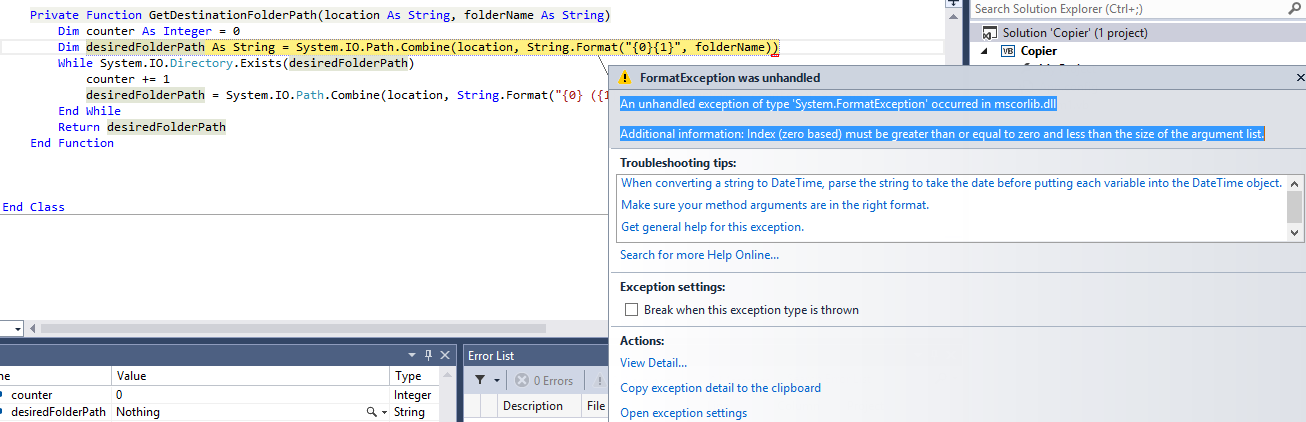Pin the Locals panel with pushpin icon
This screenshot has width=1306, height=422.
click(429, 355)
